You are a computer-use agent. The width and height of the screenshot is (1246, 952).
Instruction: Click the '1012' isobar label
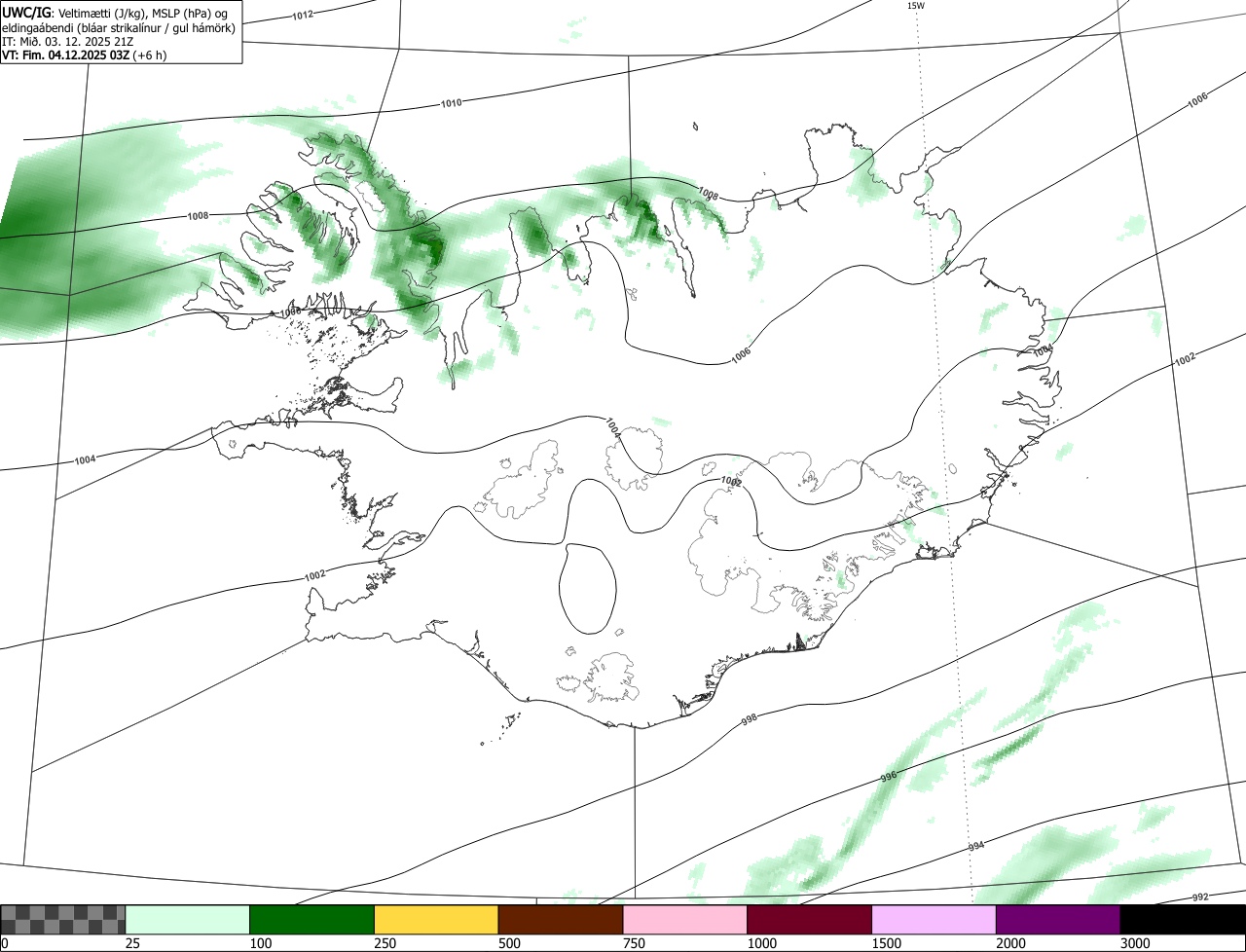click(x=303, y=16)
